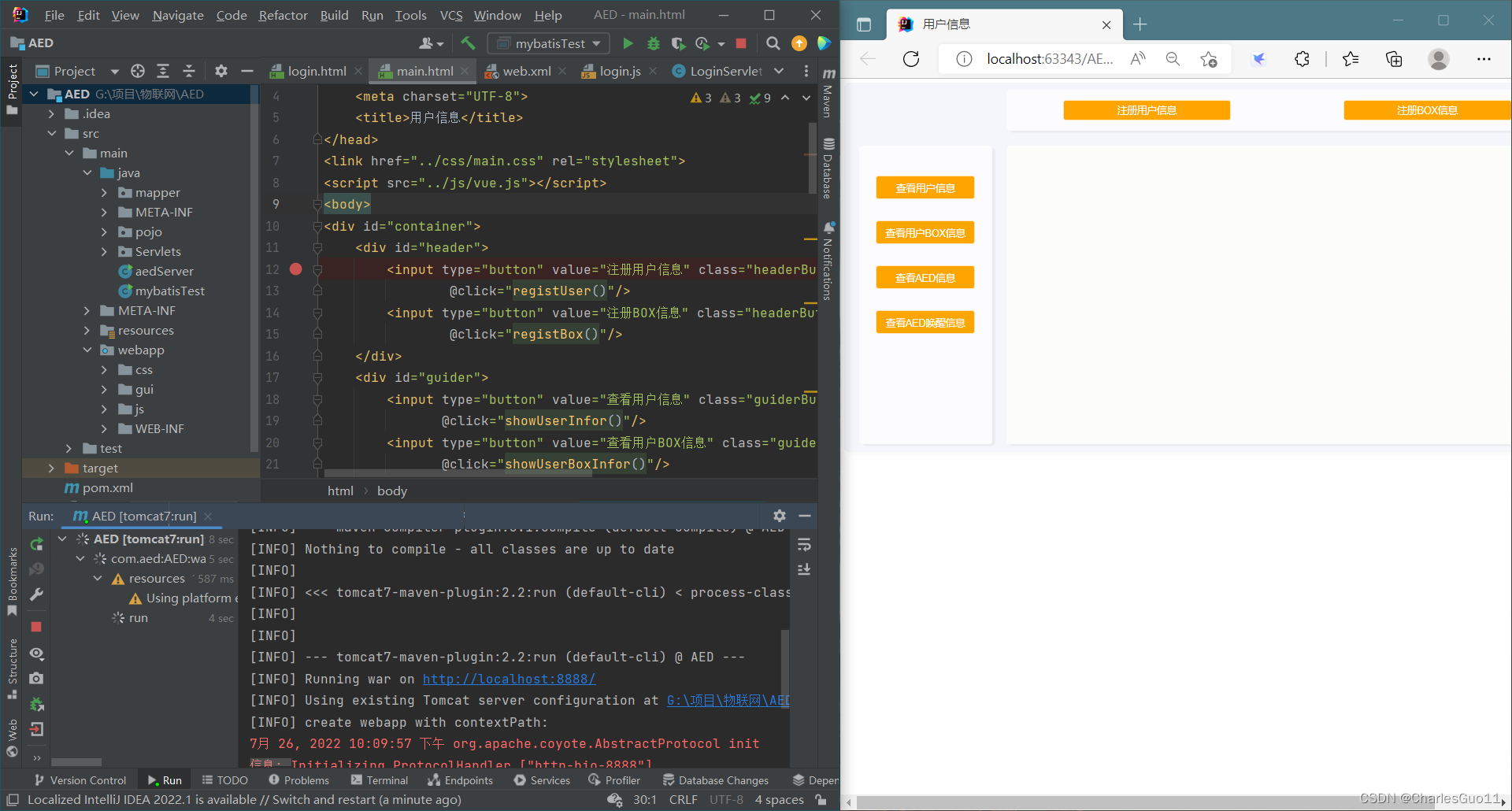The image size is (1512, 811).
Task: Switch to web.xml editor tab
Action: point(526,71)
